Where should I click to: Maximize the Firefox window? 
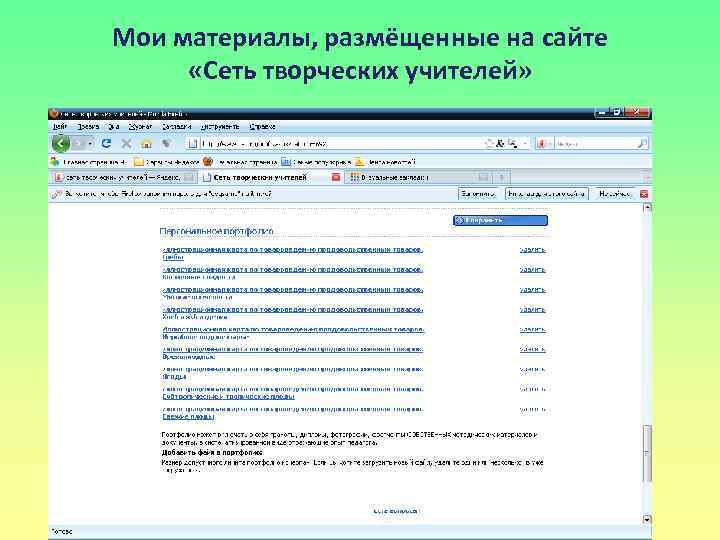pyautogui.click(x=617, y=112)
